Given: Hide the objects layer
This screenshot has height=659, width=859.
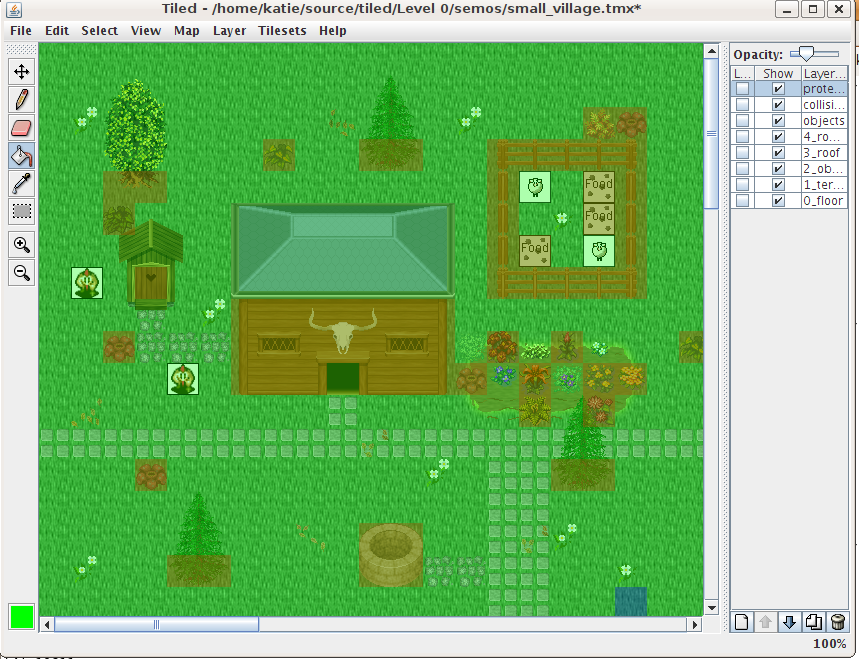Looking at the screenshot, I should tap(778, 121).
